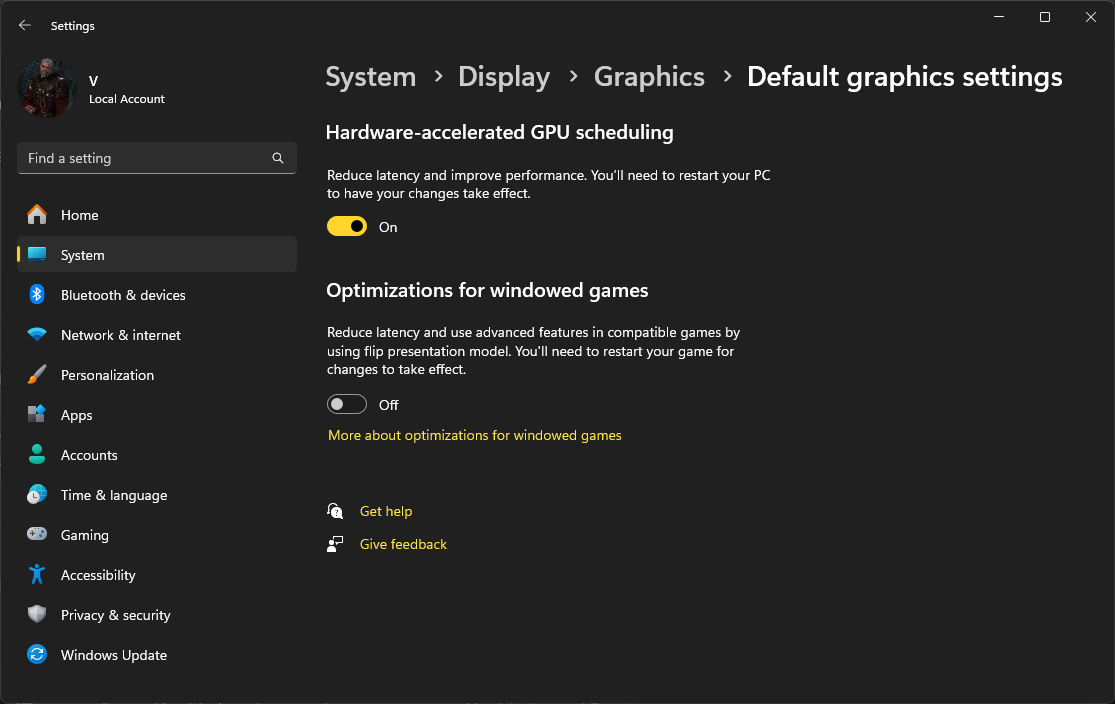Enable optimizations for windowed games toggle

[x=347, y=405]
